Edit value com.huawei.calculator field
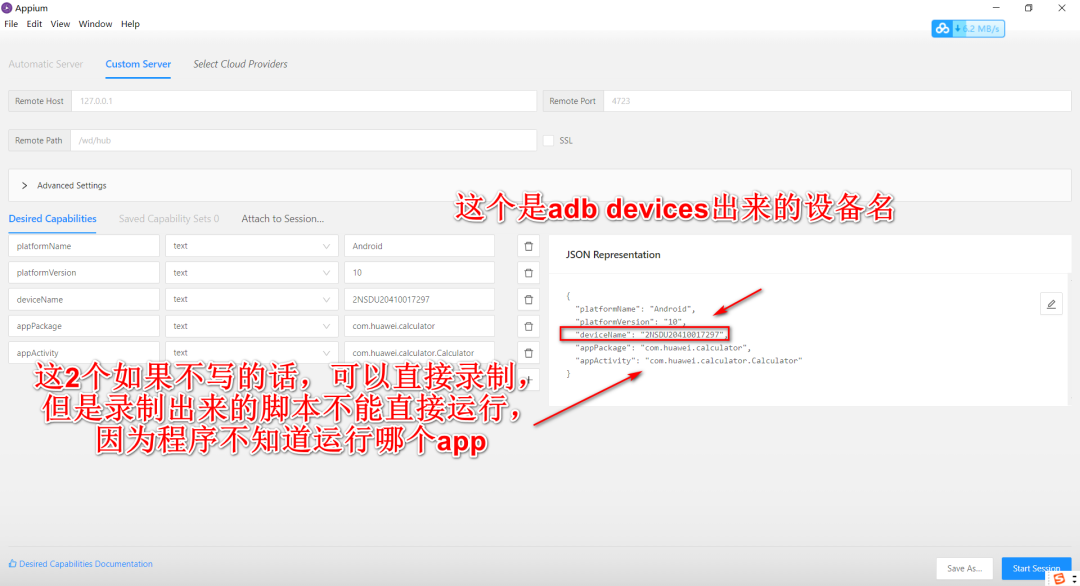The width and height of the screenshot is (1080, 586). point(419,326)
